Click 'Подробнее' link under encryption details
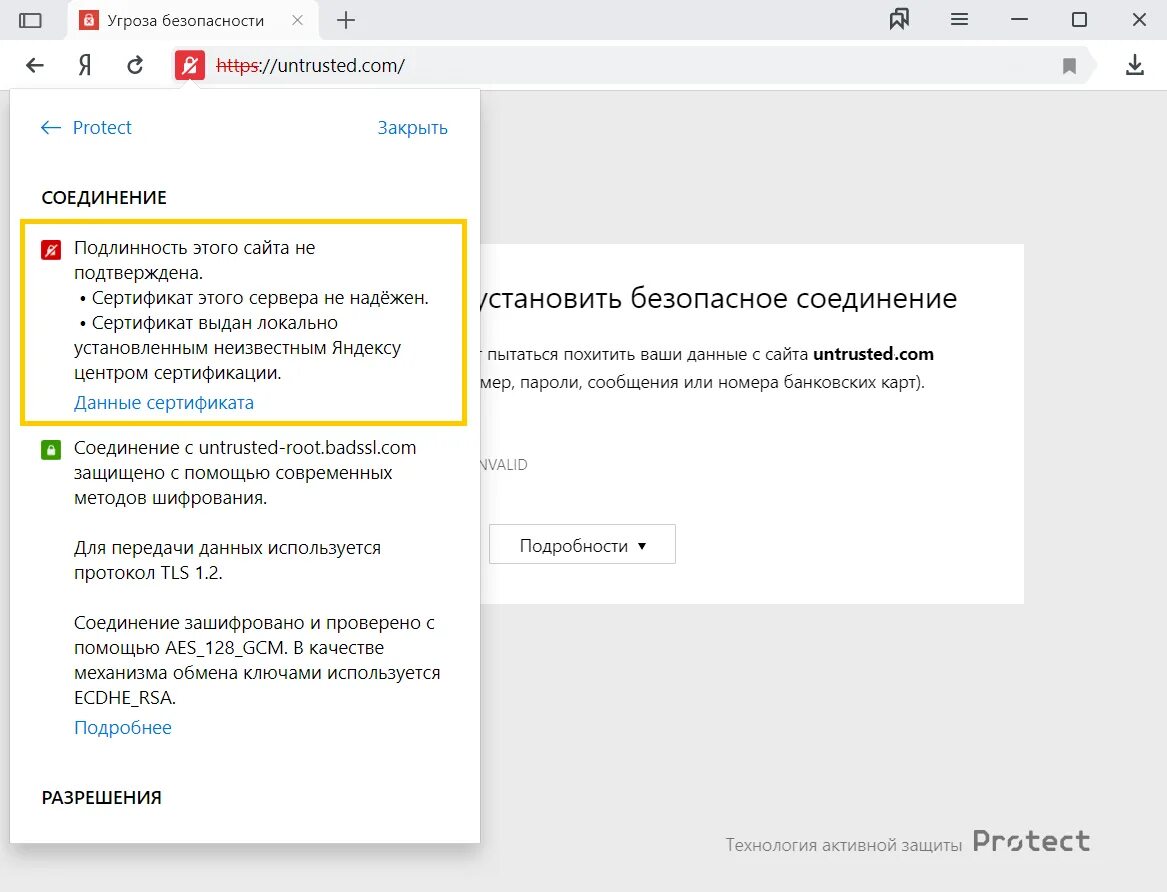1167x892 pixels. click(123, 728)
